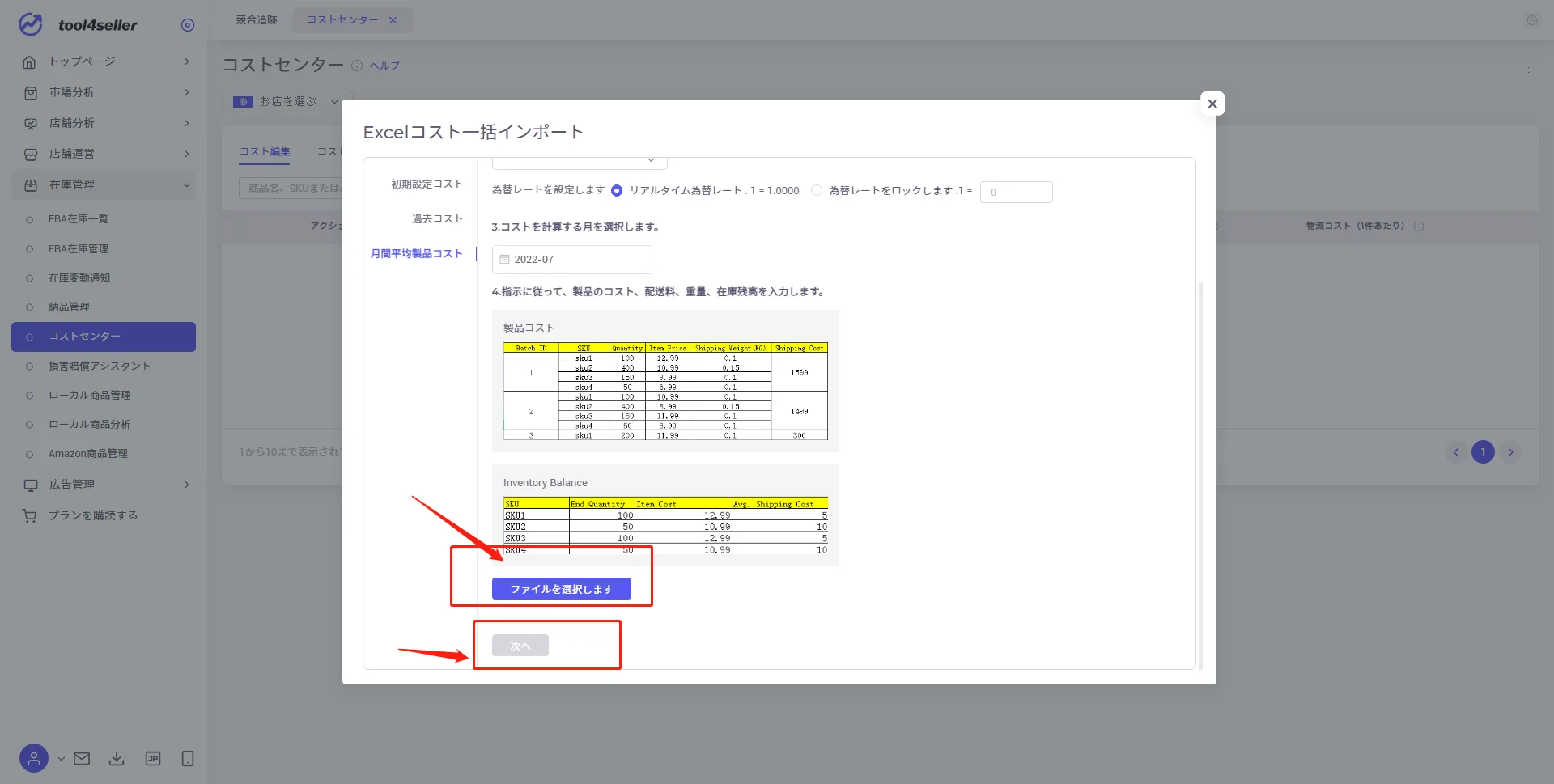Click the 市場分析 sidebar icon
This screenshot has width=1554, height=784.
(30, 92)
